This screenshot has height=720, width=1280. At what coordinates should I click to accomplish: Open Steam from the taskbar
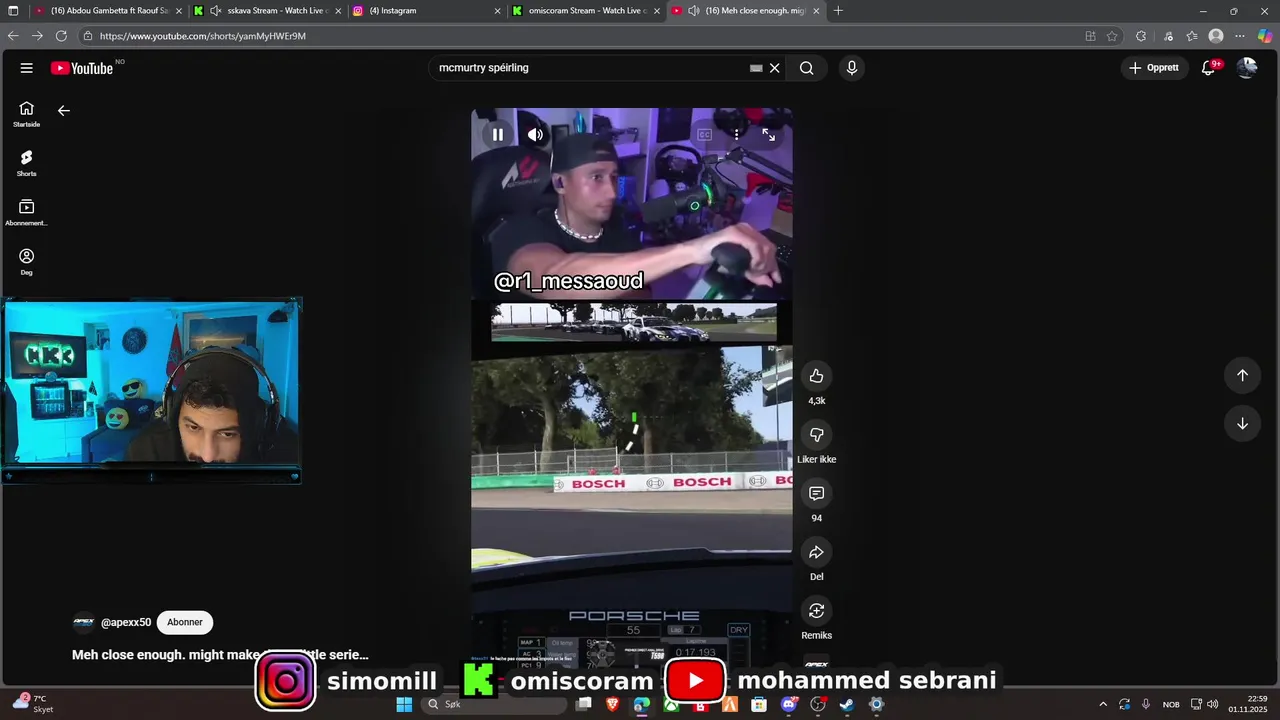847,704
